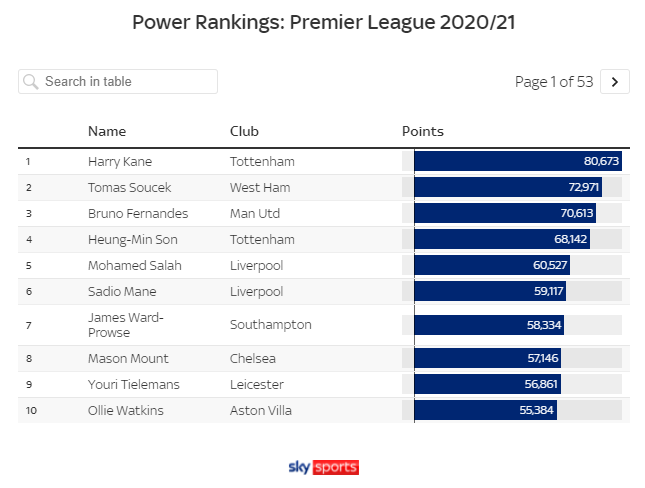This screenshot has width=645, height=488.
Task: Sort table by Club column header
Action: (x=244, y=131)
